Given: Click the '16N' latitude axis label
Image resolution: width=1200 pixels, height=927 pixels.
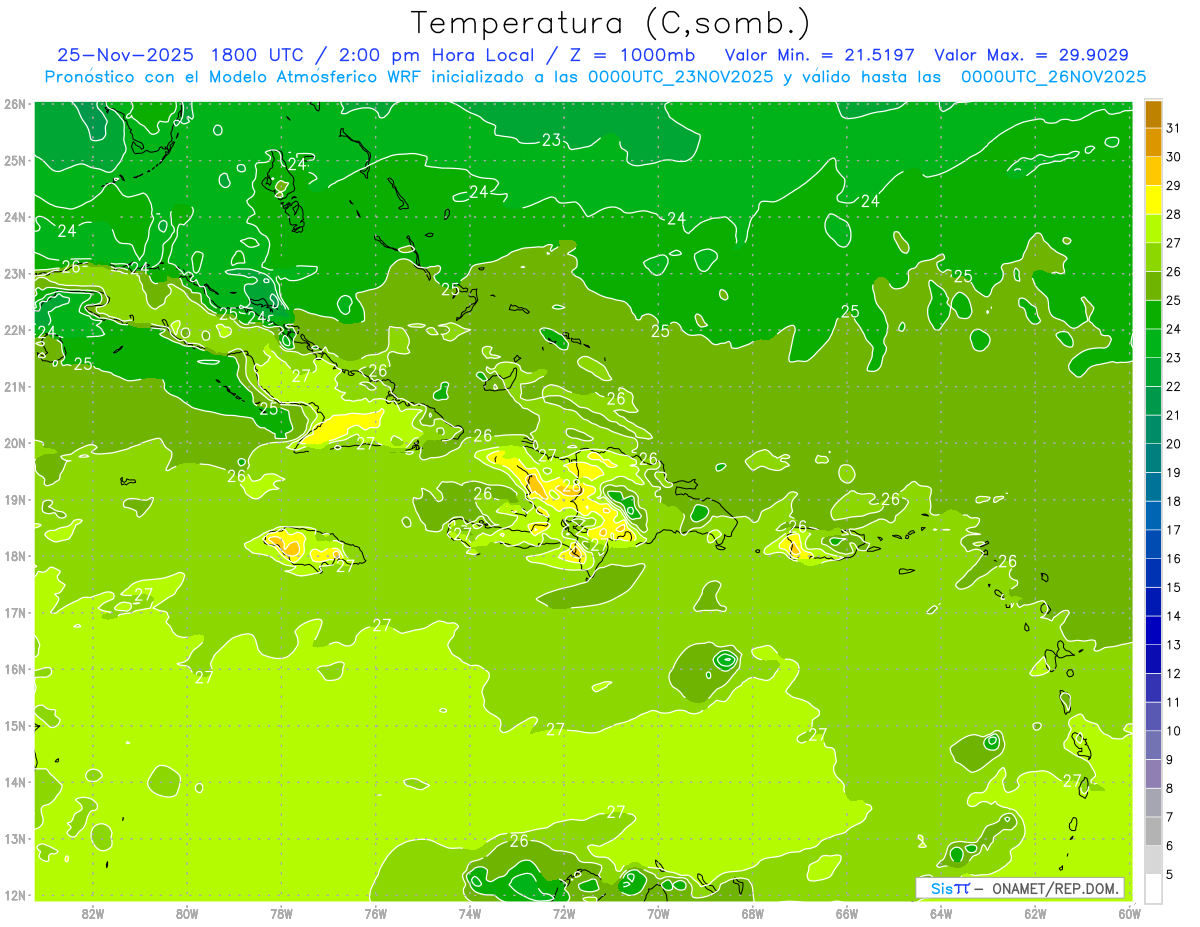Looking at the screenshot, I should (x=15, y=669).
